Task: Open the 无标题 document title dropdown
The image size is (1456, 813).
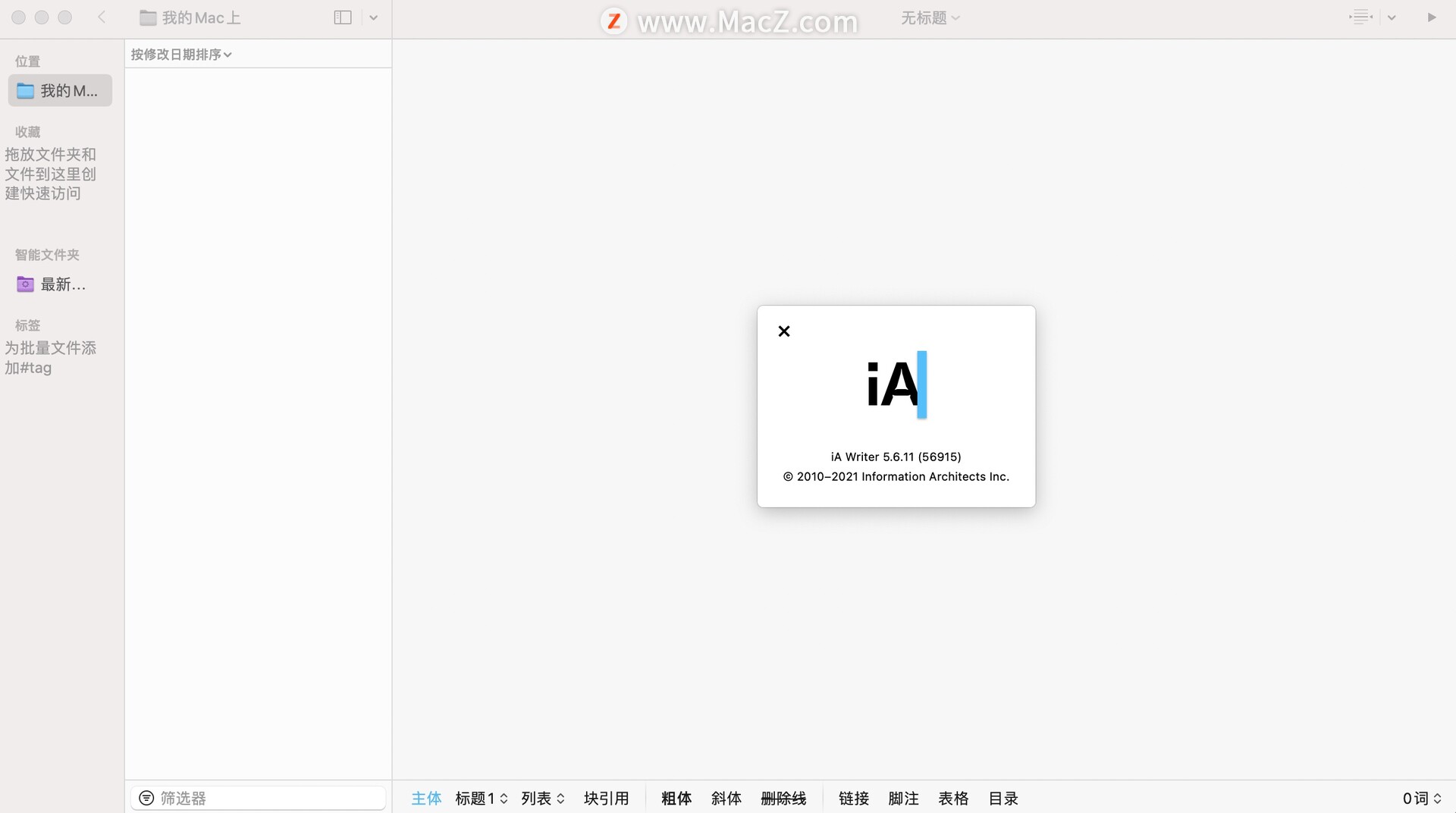Action: [930, 17]
